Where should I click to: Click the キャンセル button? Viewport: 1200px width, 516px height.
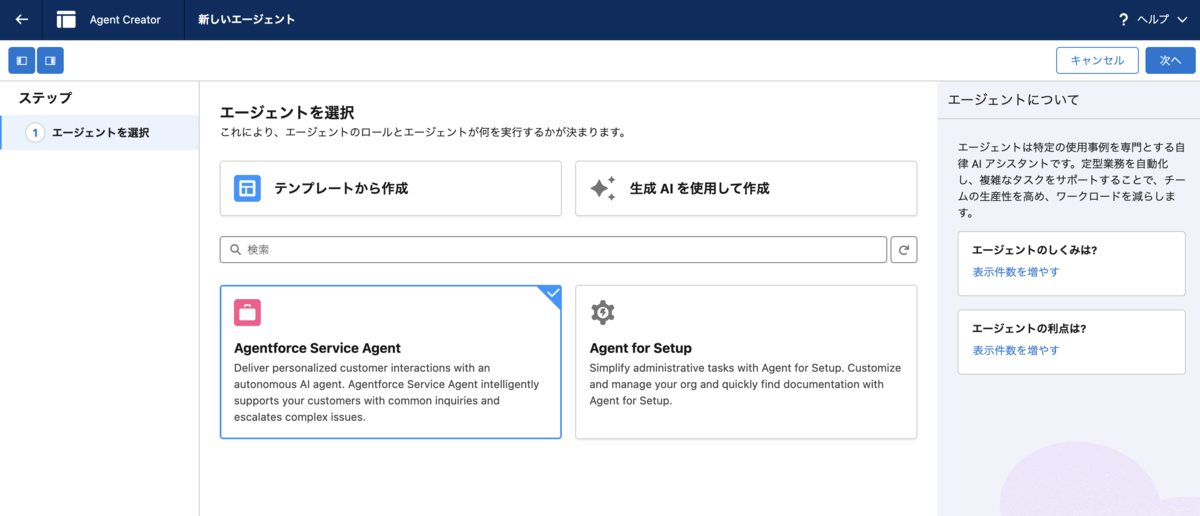tap(1097, 61)
